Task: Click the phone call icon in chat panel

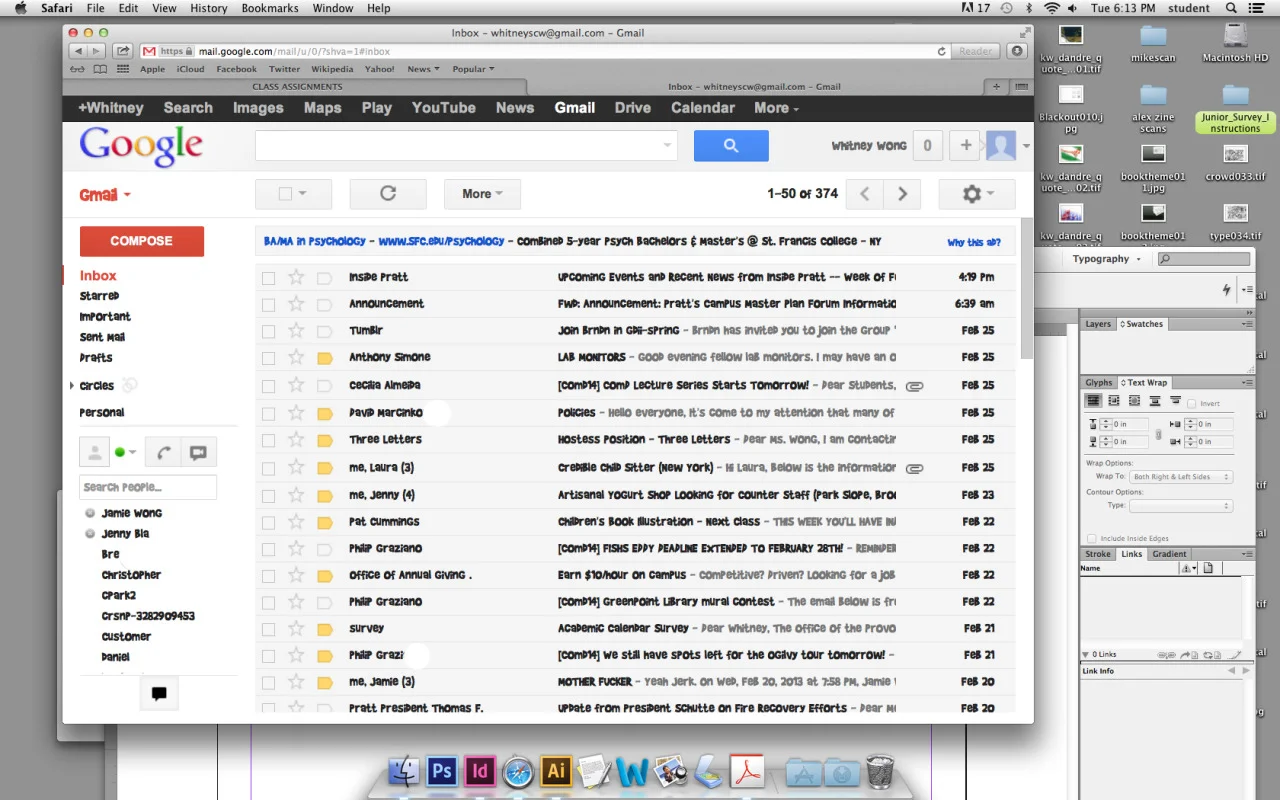Action: pyautogui.click(x=163, y=452)
